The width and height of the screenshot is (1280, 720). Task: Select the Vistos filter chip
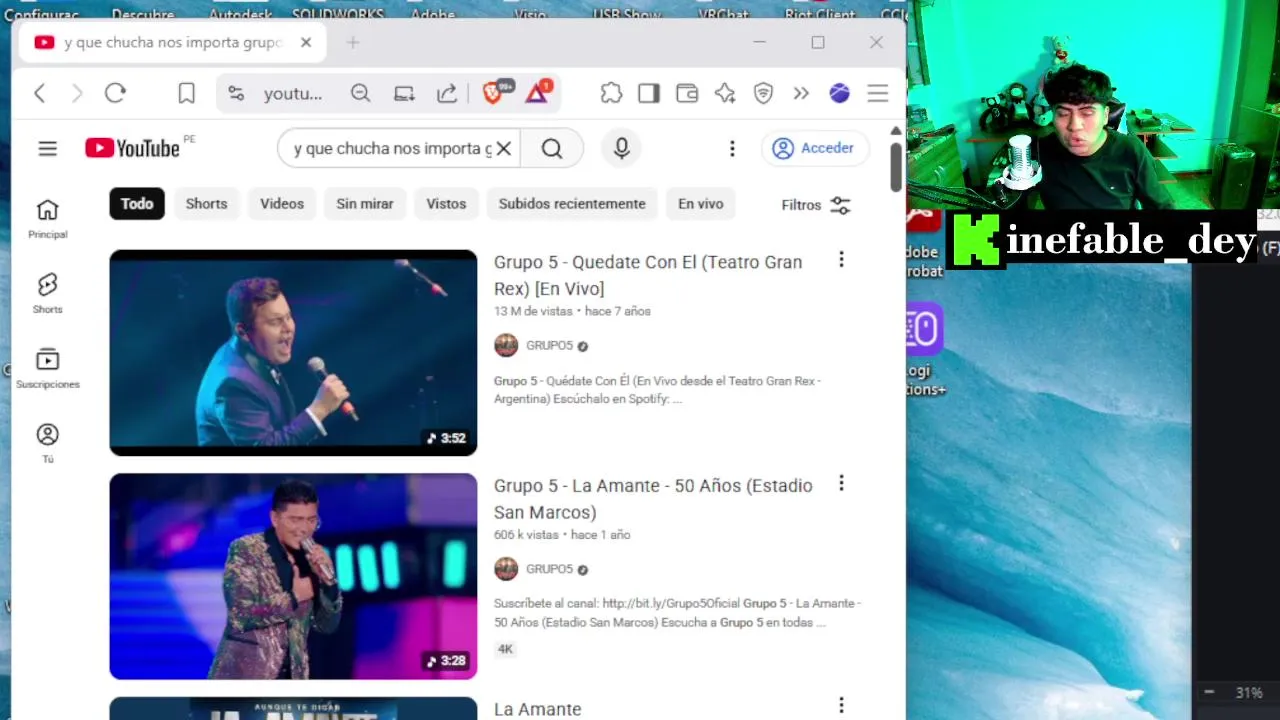pyautogui.click(x=446, y=203)
